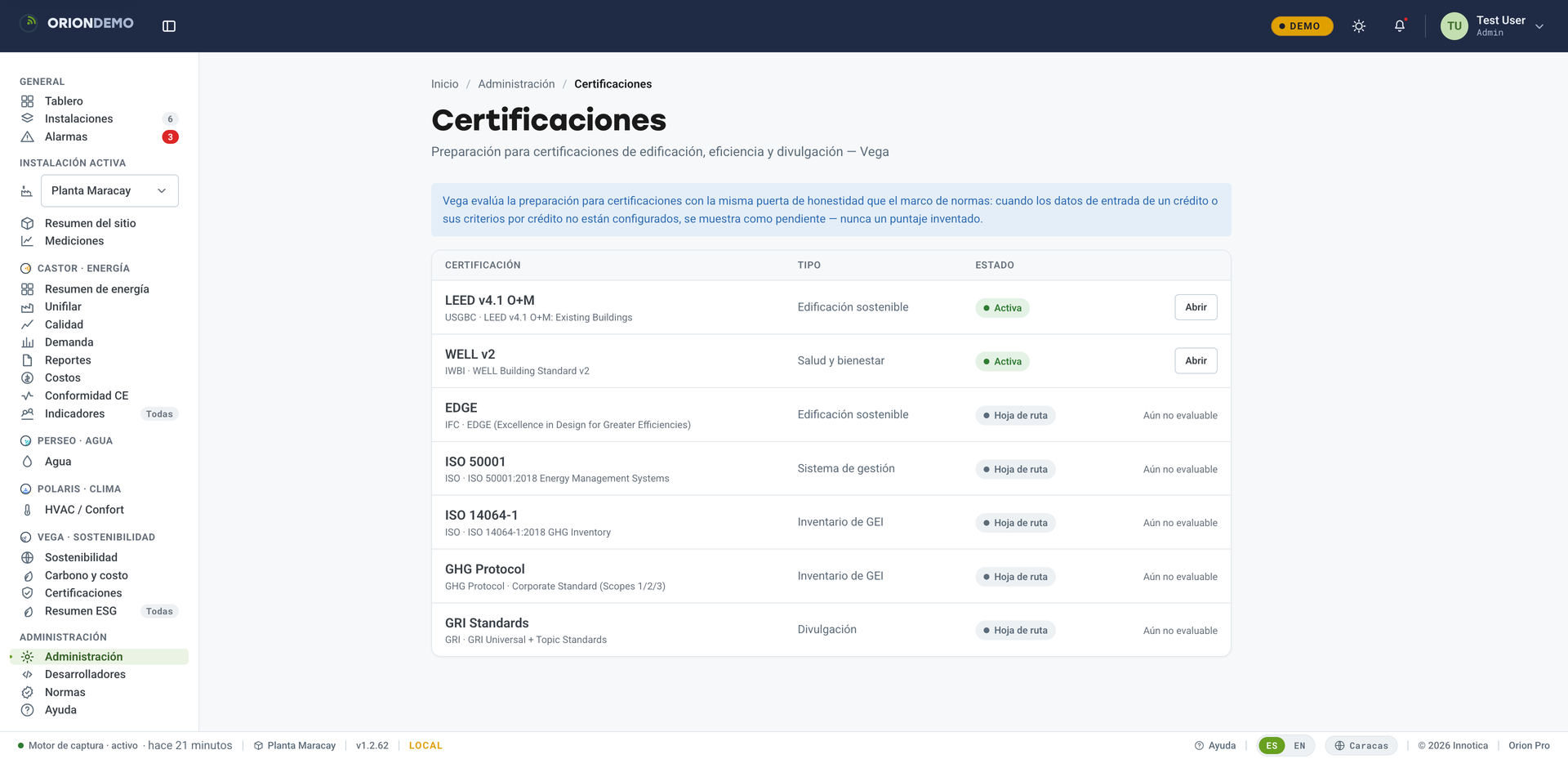Viewport: 1568px width, 759px height.
Task: Click the ESTADO column header
Action: coord(995,266)
